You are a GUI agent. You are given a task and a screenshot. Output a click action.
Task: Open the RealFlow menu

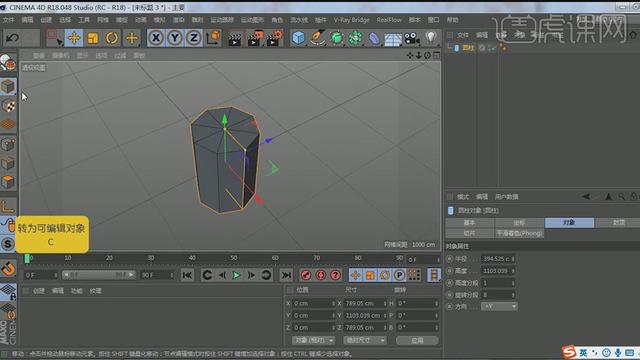(389, 20)
